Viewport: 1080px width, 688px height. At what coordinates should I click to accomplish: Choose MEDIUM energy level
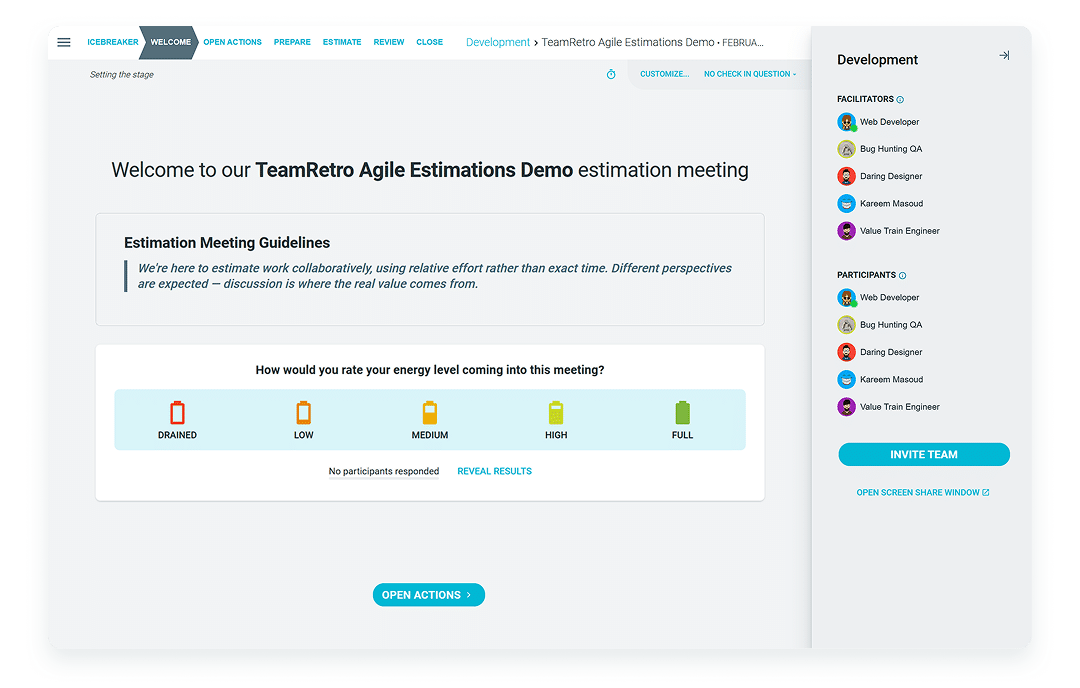[x=429, y=412]
